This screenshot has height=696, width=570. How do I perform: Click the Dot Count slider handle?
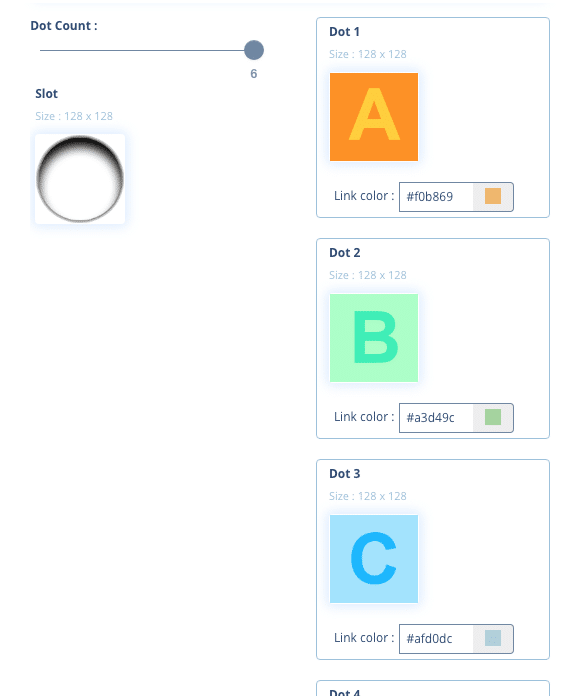254,50
